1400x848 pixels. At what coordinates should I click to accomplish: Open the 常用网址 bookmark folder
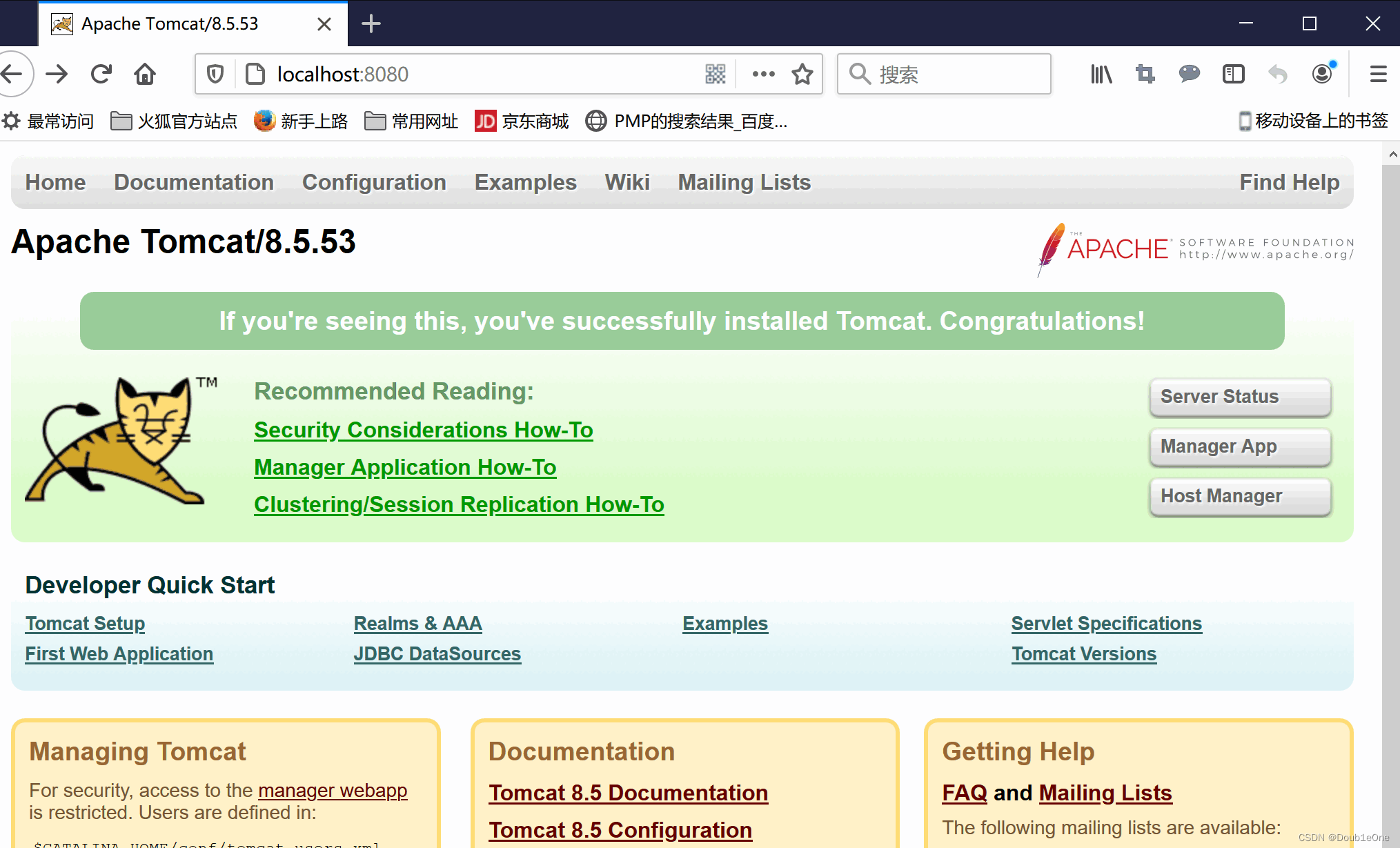point(411,121)
